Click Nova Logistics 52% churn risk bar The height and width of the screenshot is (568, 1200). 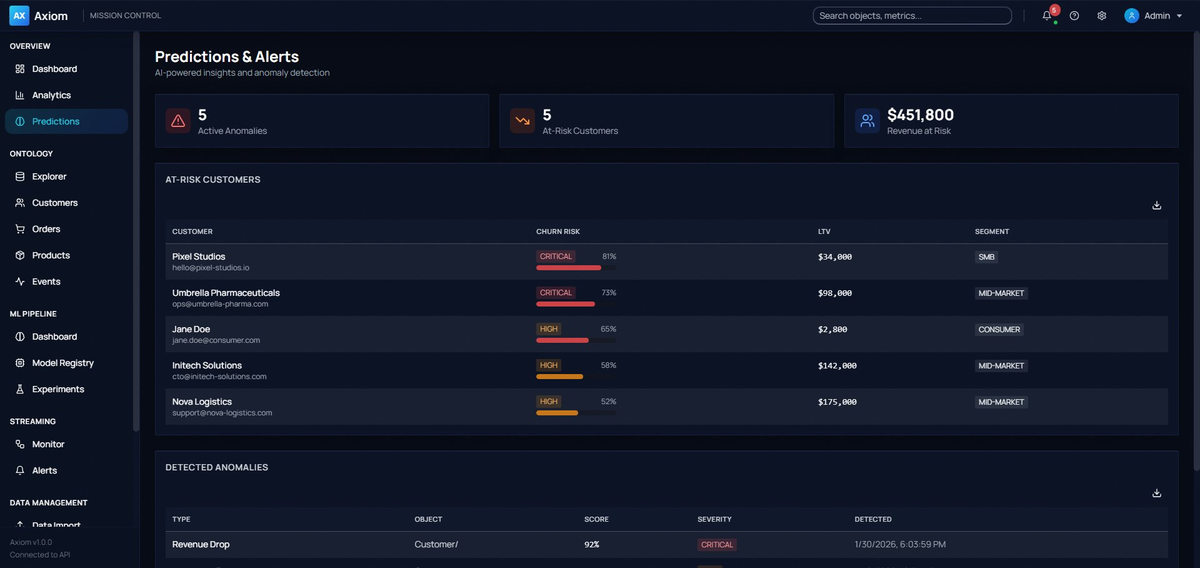576,413
